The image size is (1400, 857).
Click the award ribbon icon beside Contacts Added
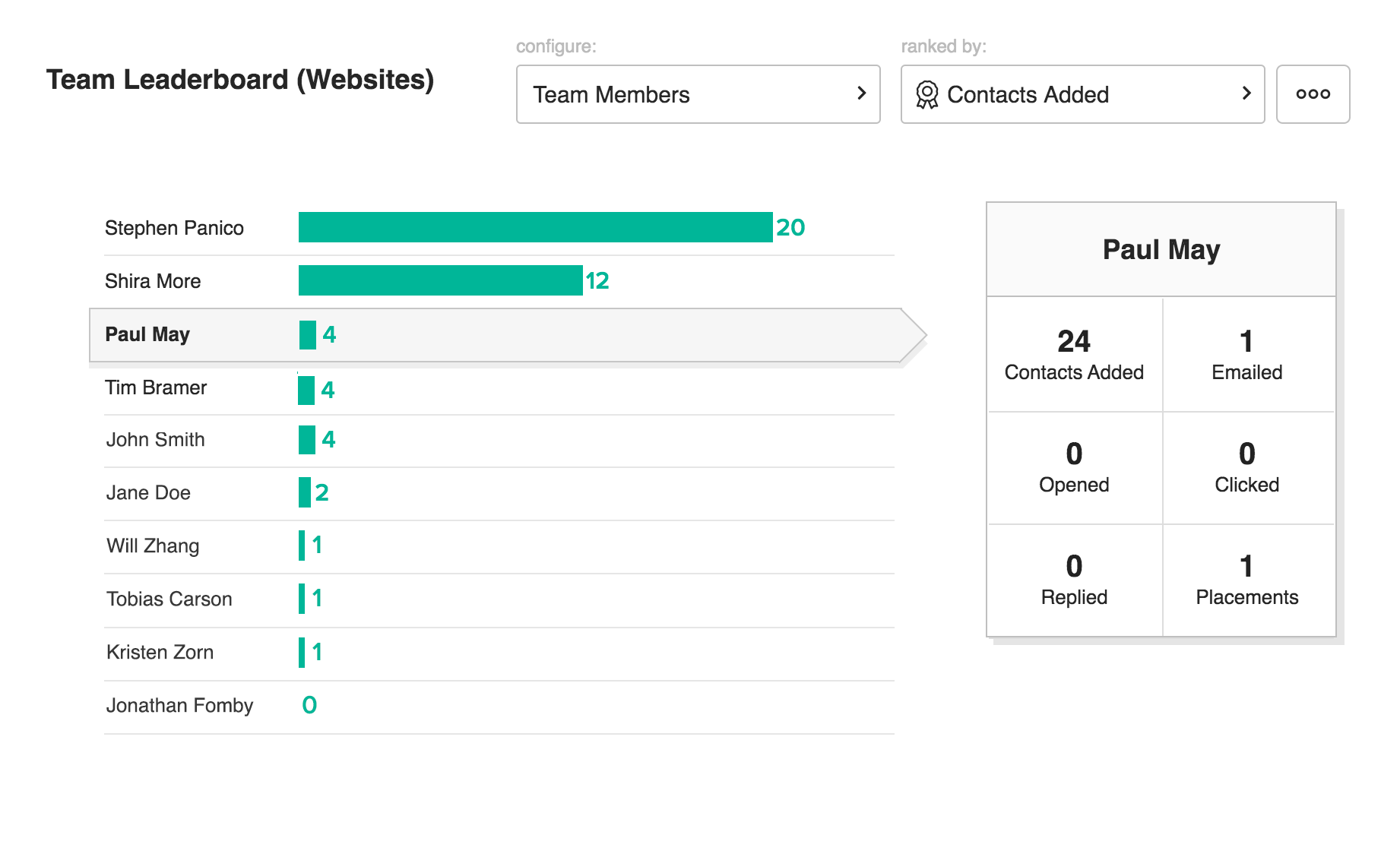pos(926,95)
